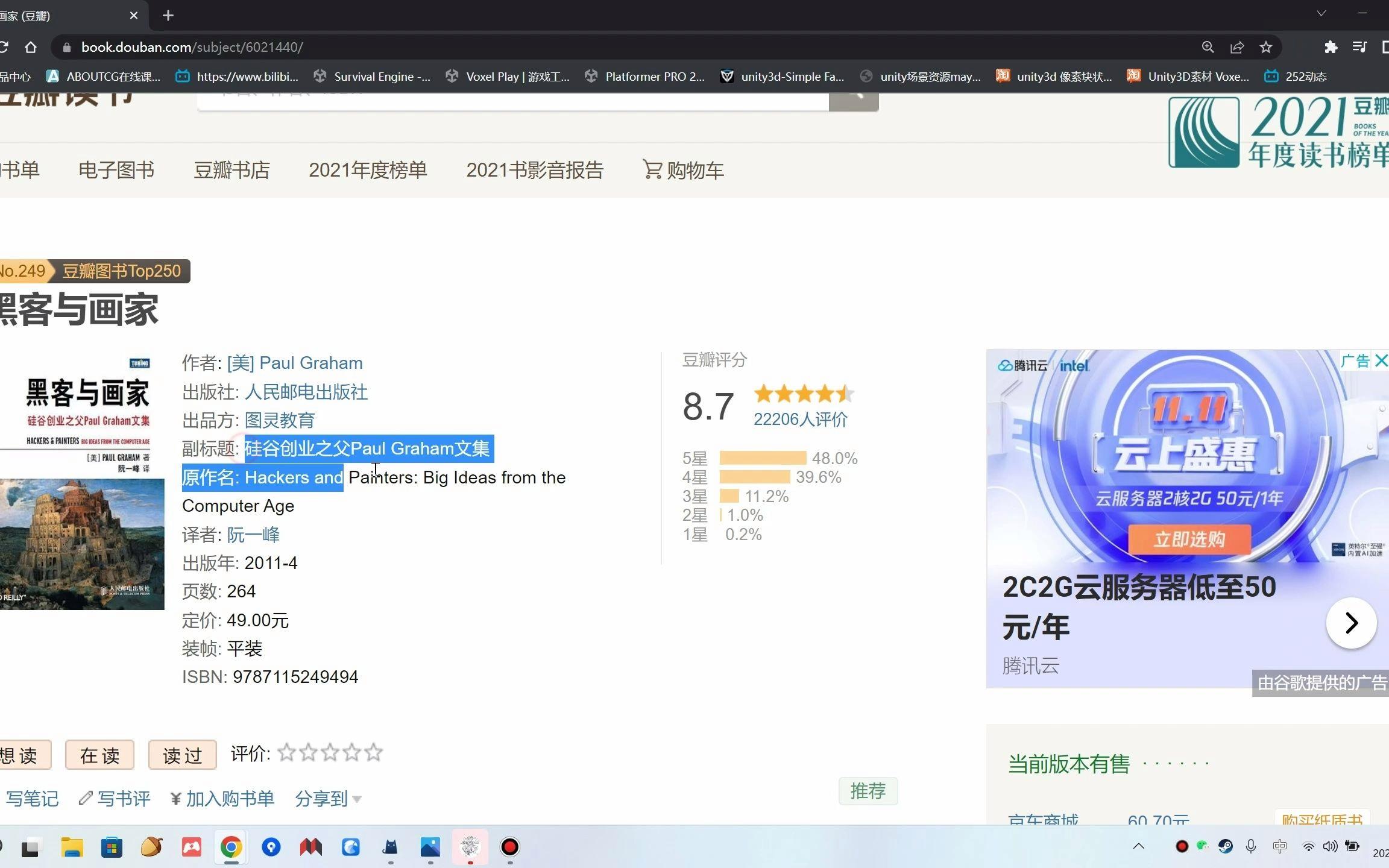Open translator link 阮一峰
This screenshot has width=1389, height=868.
(x=253, y=535)
